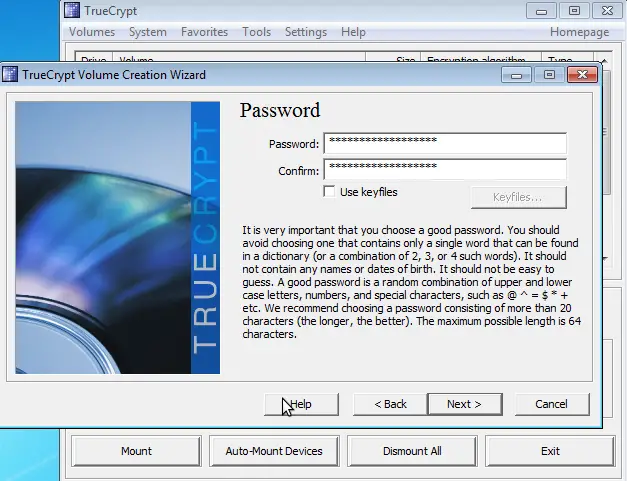The image size is (627, 481).
Task: Enable the Use keyfiles checkbox
Action: tap(329, 192)
